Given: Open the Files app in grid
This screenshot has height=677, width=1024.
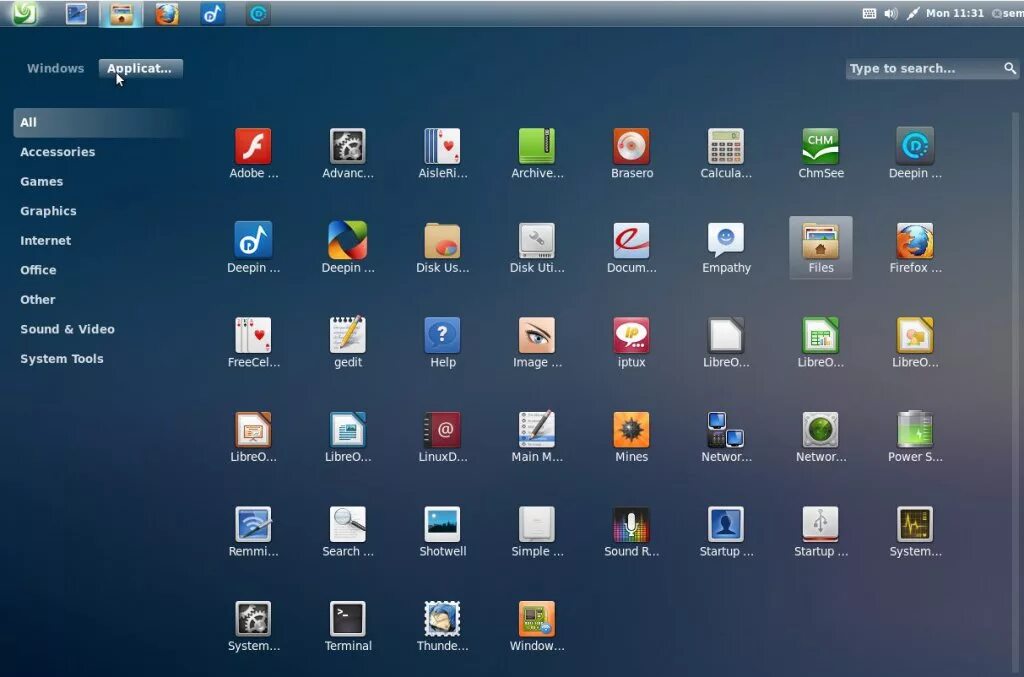Looking at the screenshot, I should point(821,248).
